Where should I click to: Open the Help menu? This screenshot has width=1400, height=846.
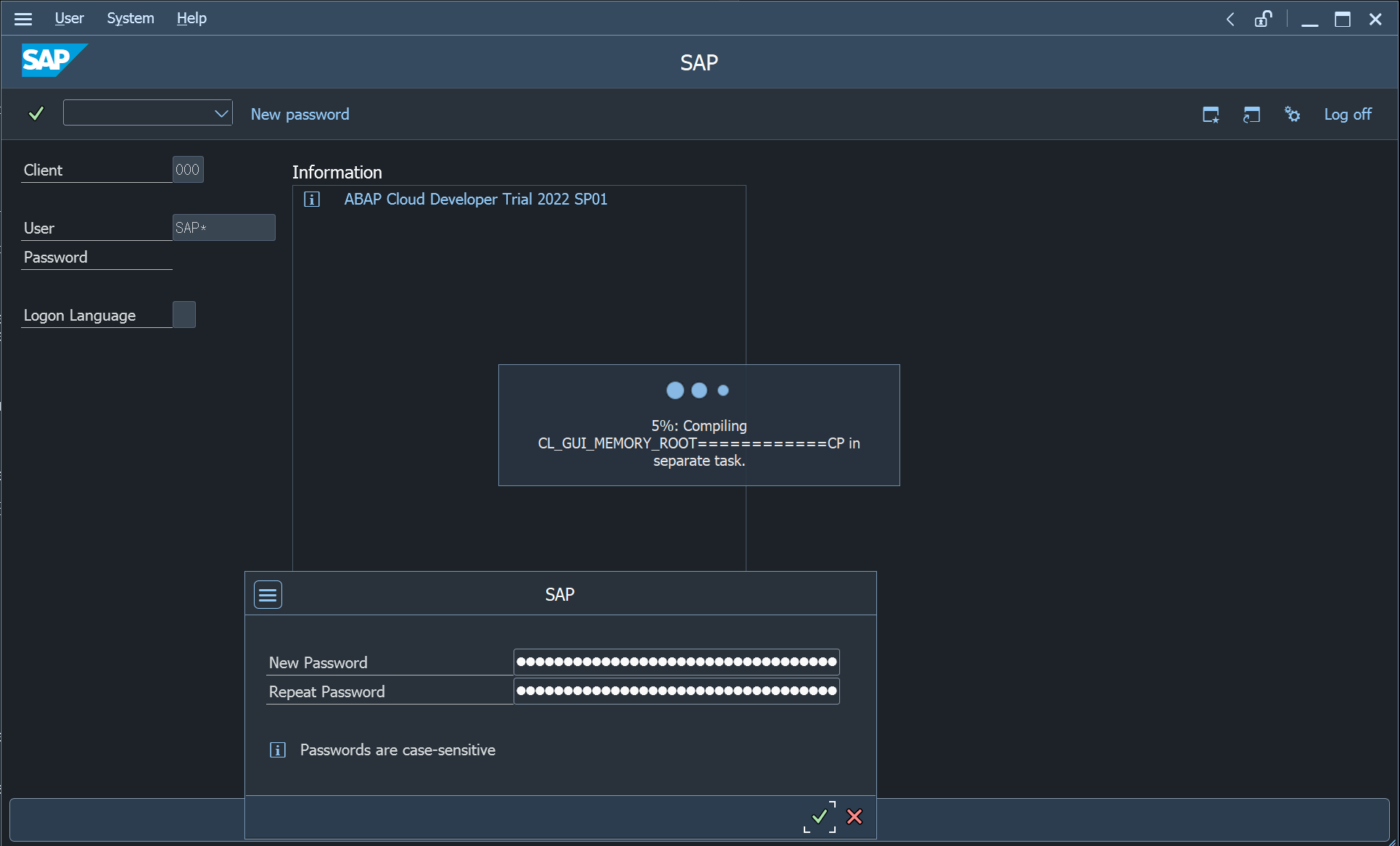click(x=192, y=18)
